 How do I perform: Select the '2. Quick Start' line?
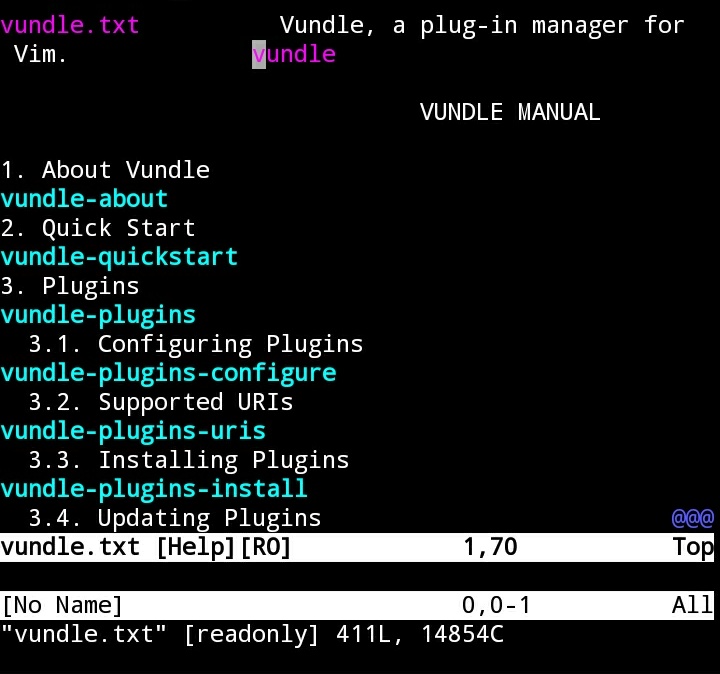point(98,228)
